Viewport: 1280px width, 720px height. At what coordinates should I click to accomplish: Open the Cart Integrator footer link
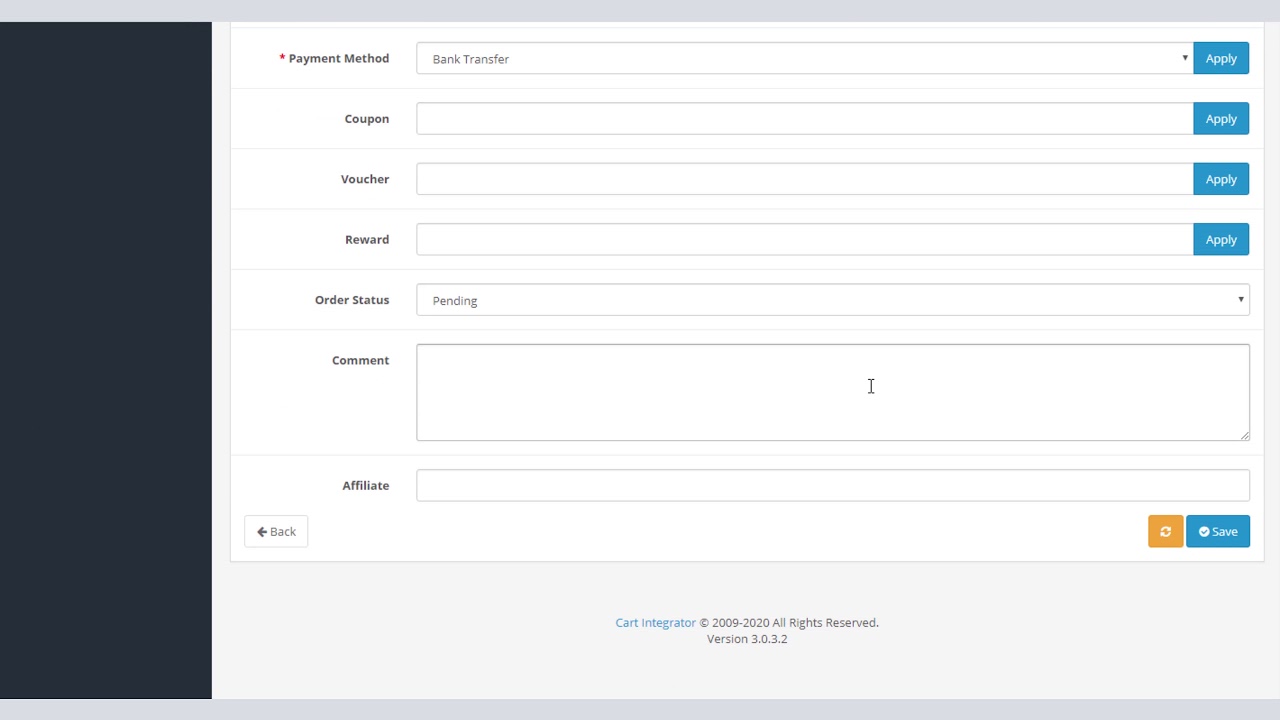pos(655,622)
